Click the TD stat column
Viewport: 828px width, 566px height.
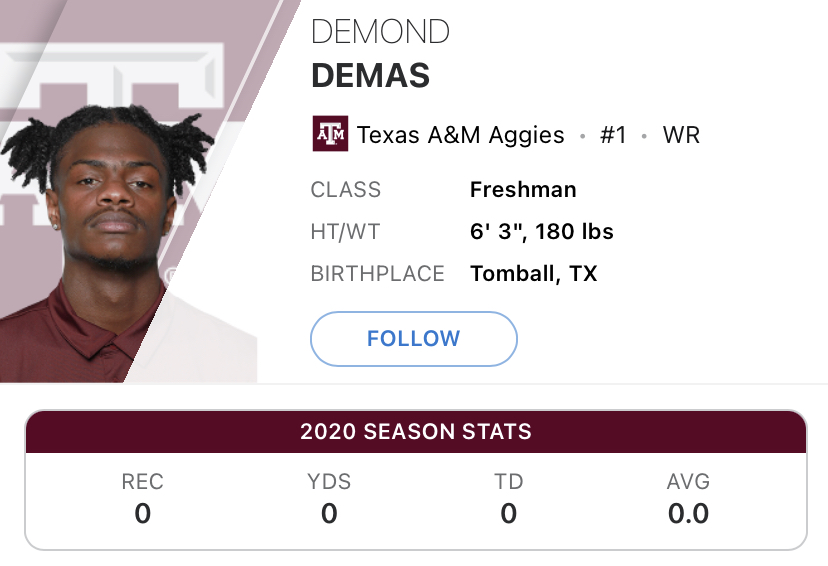coord(508,499)
